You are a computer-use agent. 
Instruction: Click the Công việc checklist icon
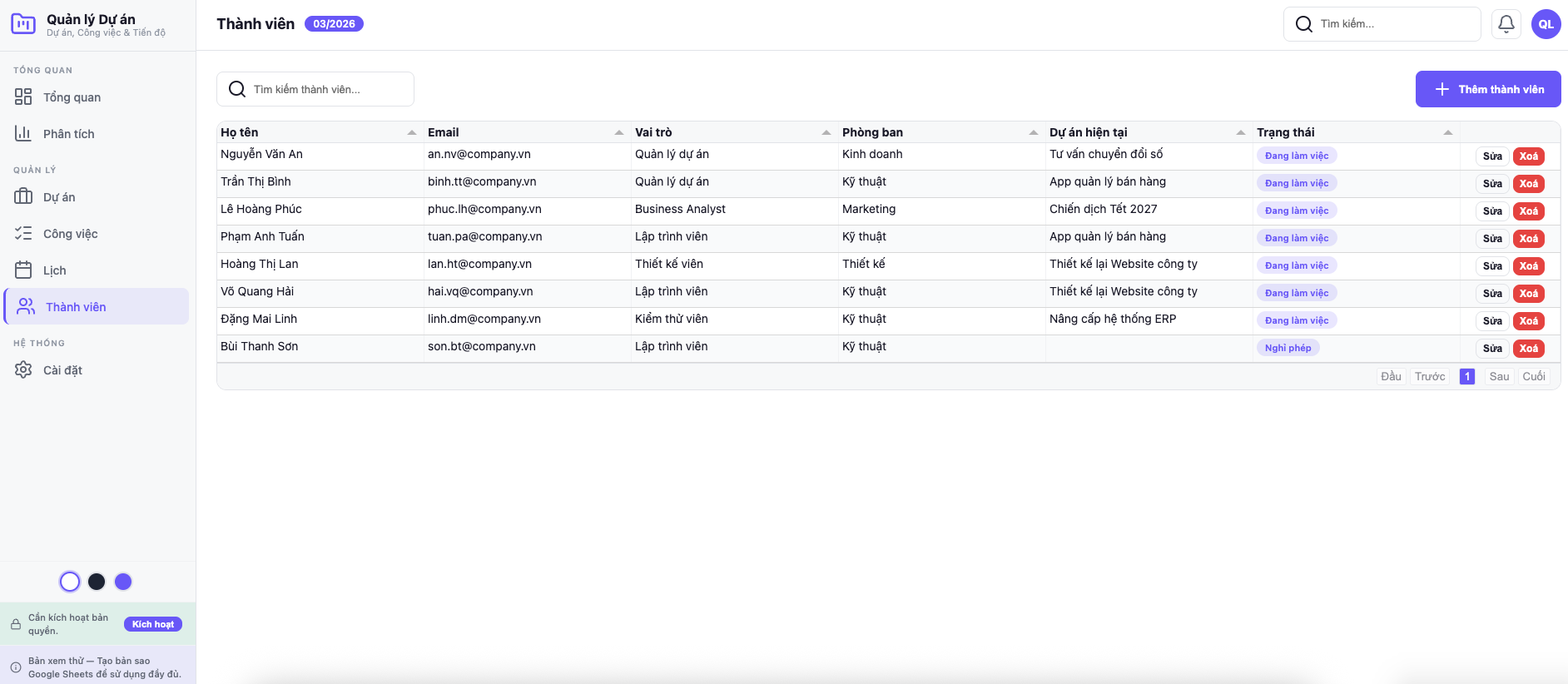[23, 234]
